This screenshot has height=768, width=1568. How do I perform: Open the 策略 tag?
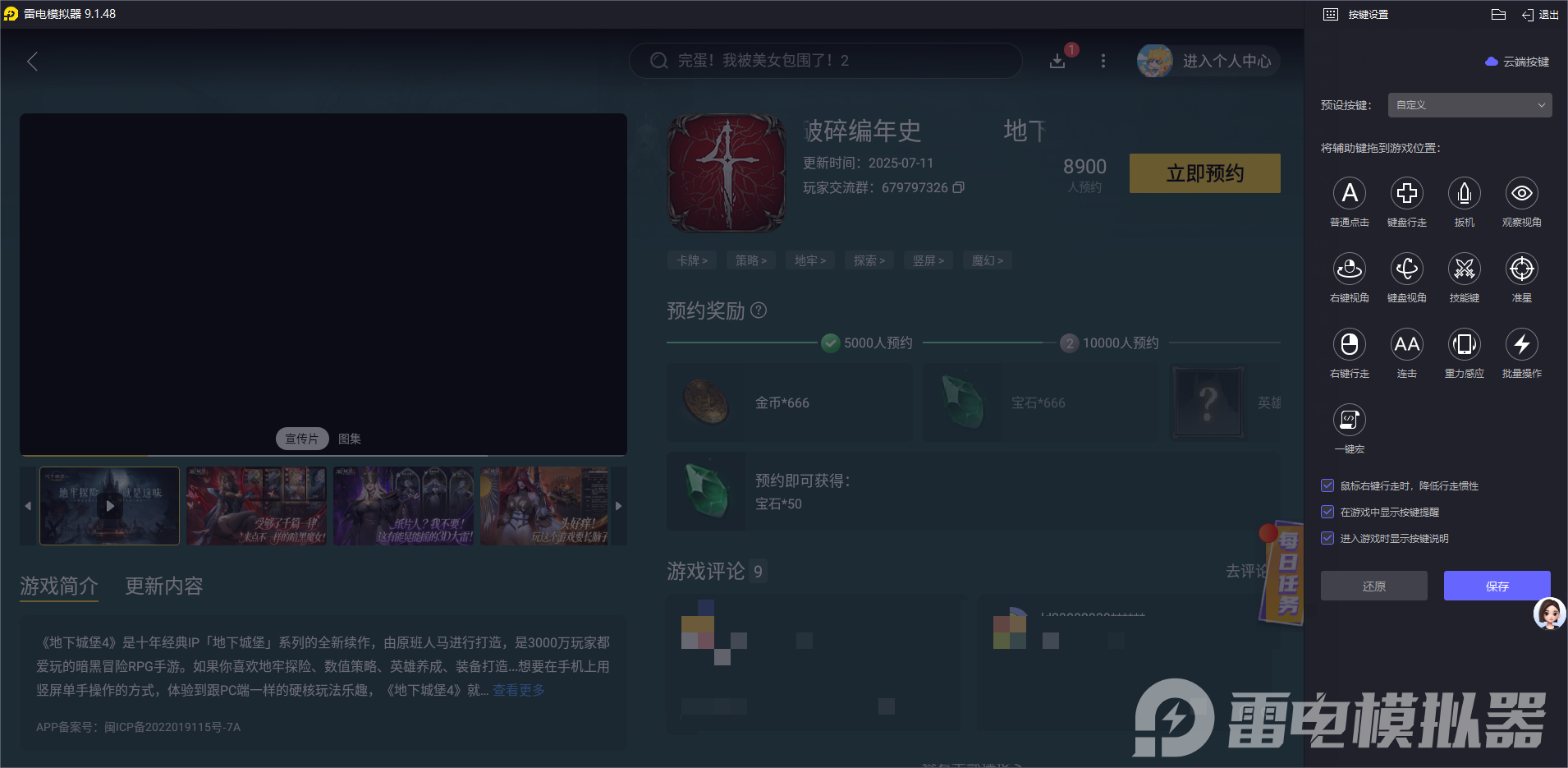click(751, 260)
